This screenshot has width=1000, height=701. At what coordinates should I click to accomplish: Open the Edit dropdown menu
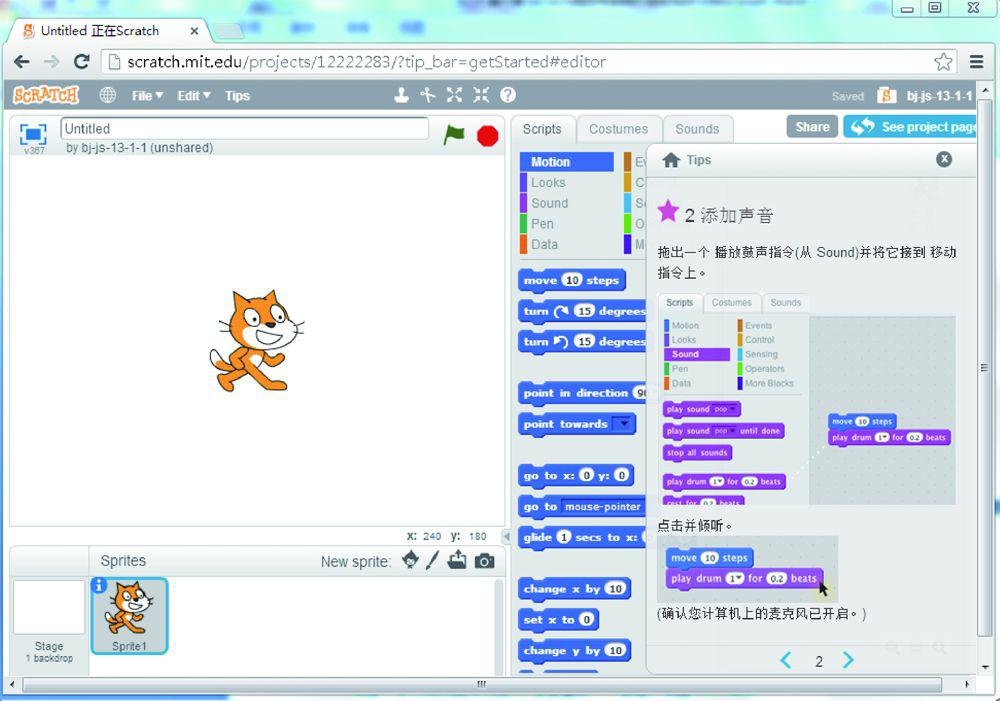click(194, 96)
